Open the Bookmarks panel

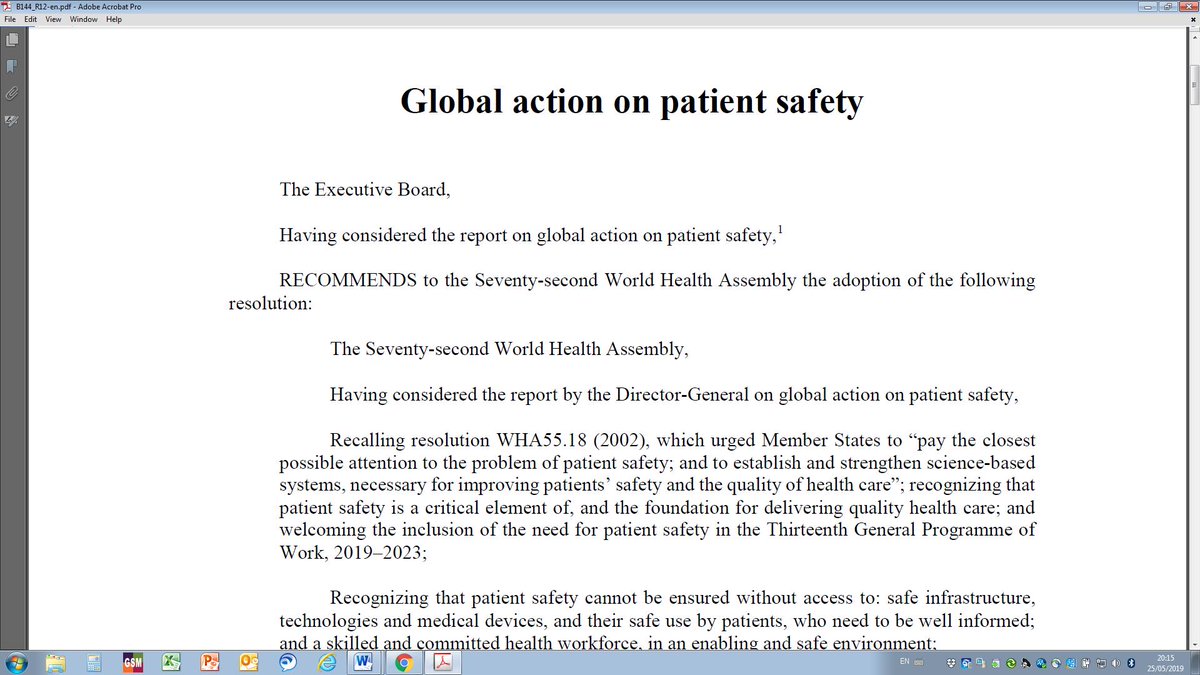coord(11,67)
